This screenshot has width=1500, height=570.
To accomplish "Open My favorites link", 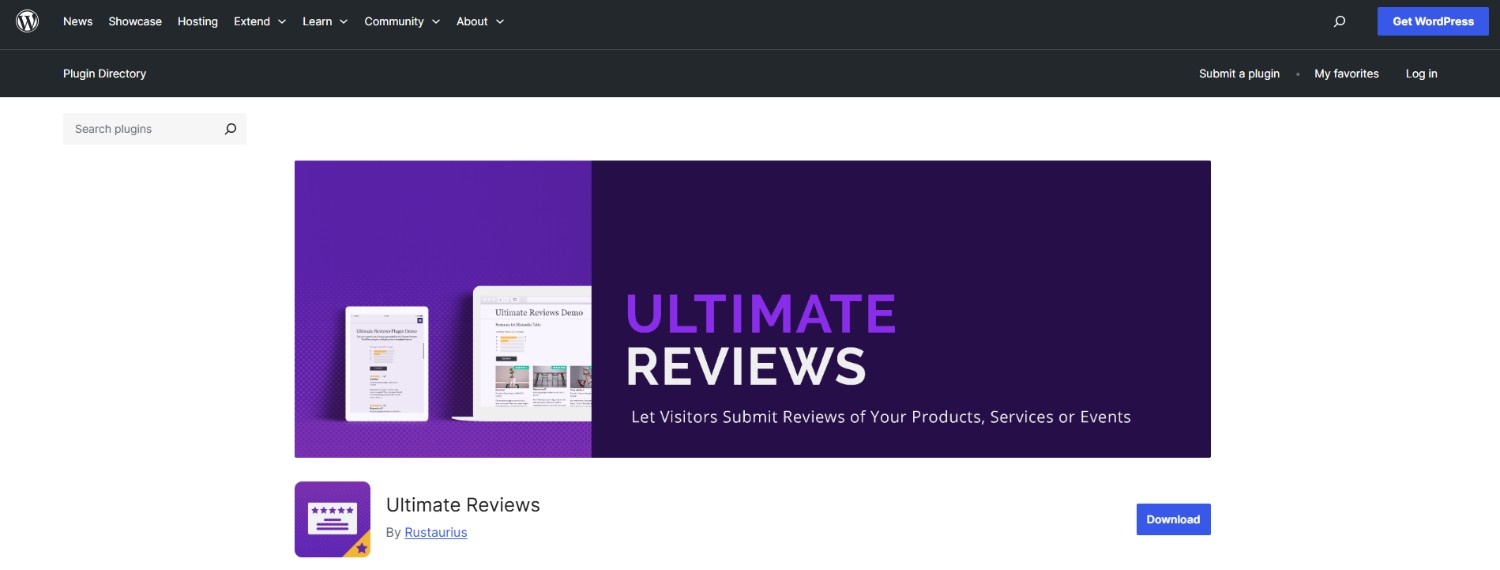I will [1346, 73].
